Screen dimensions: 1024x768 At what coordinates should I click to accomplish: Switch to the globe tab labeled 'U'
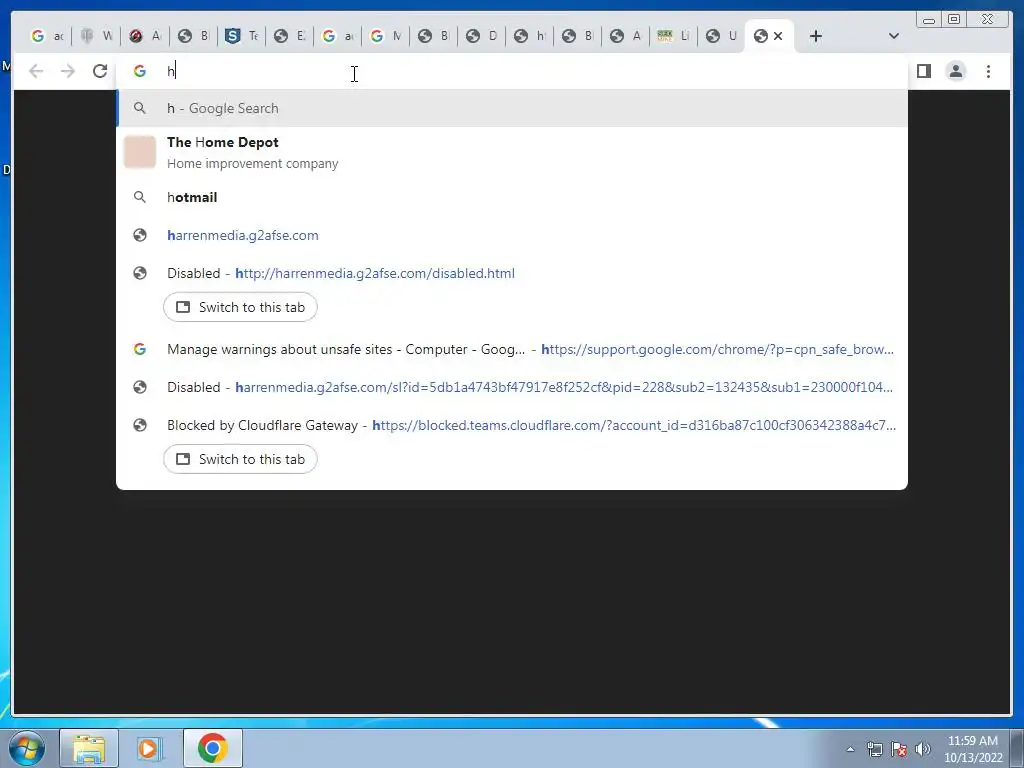[722, 36]
